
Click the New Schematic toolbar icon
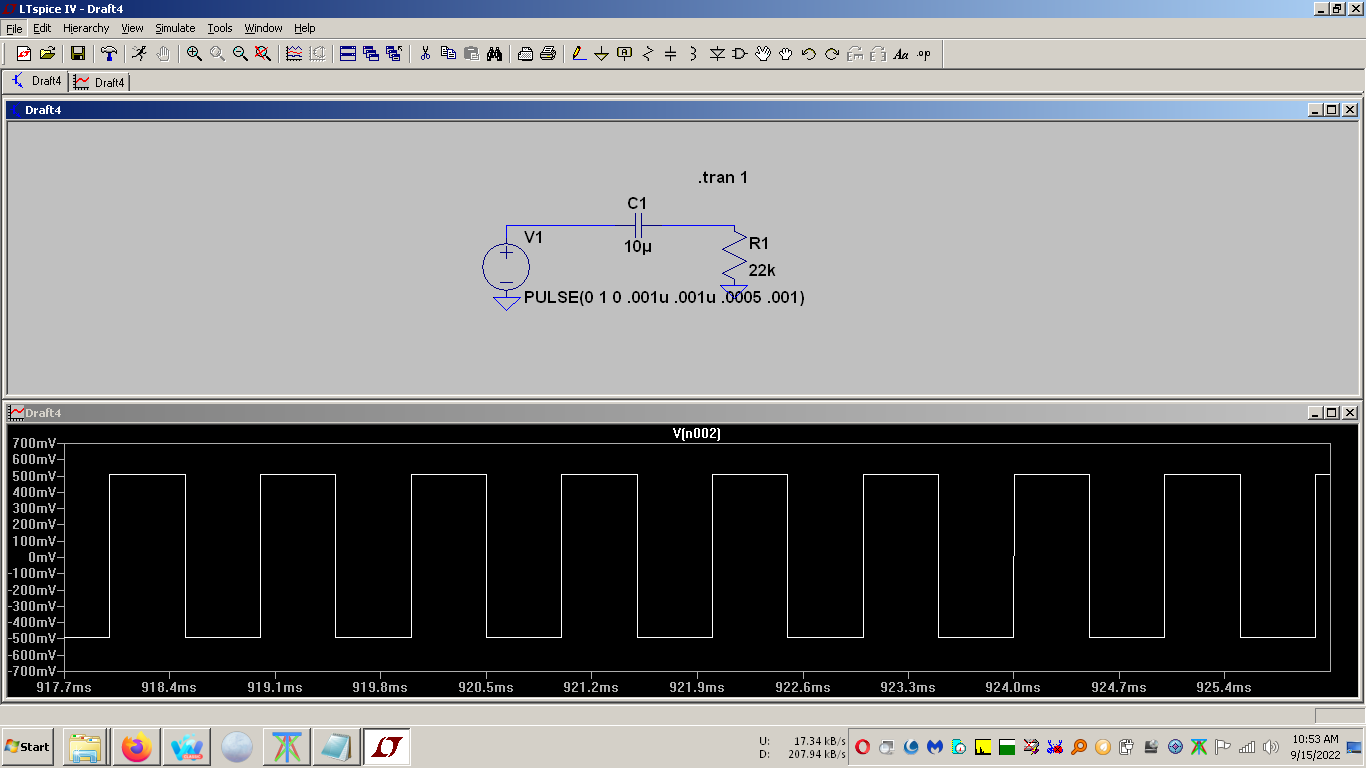[x=24, y=54]
